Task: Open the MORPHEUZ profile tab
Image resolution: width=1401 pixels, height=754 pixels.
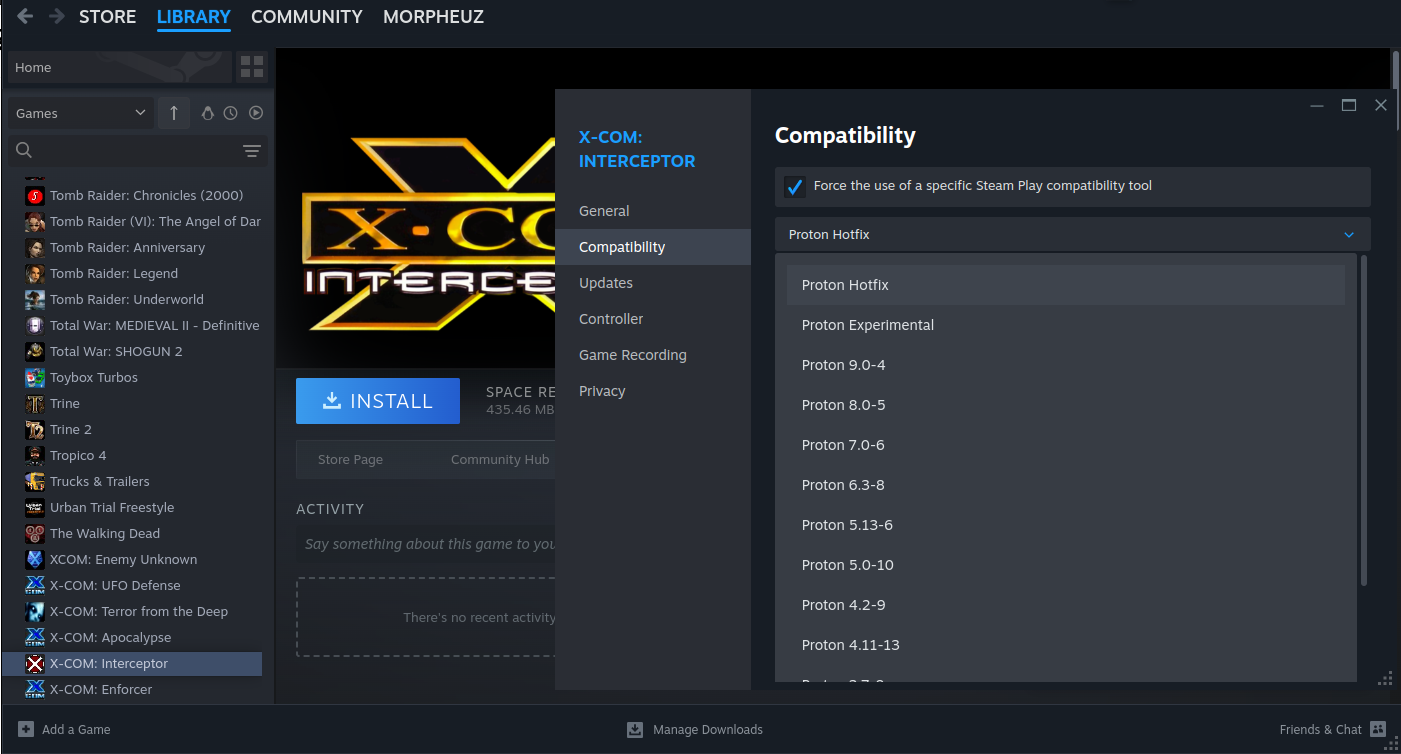Action: 433,17
